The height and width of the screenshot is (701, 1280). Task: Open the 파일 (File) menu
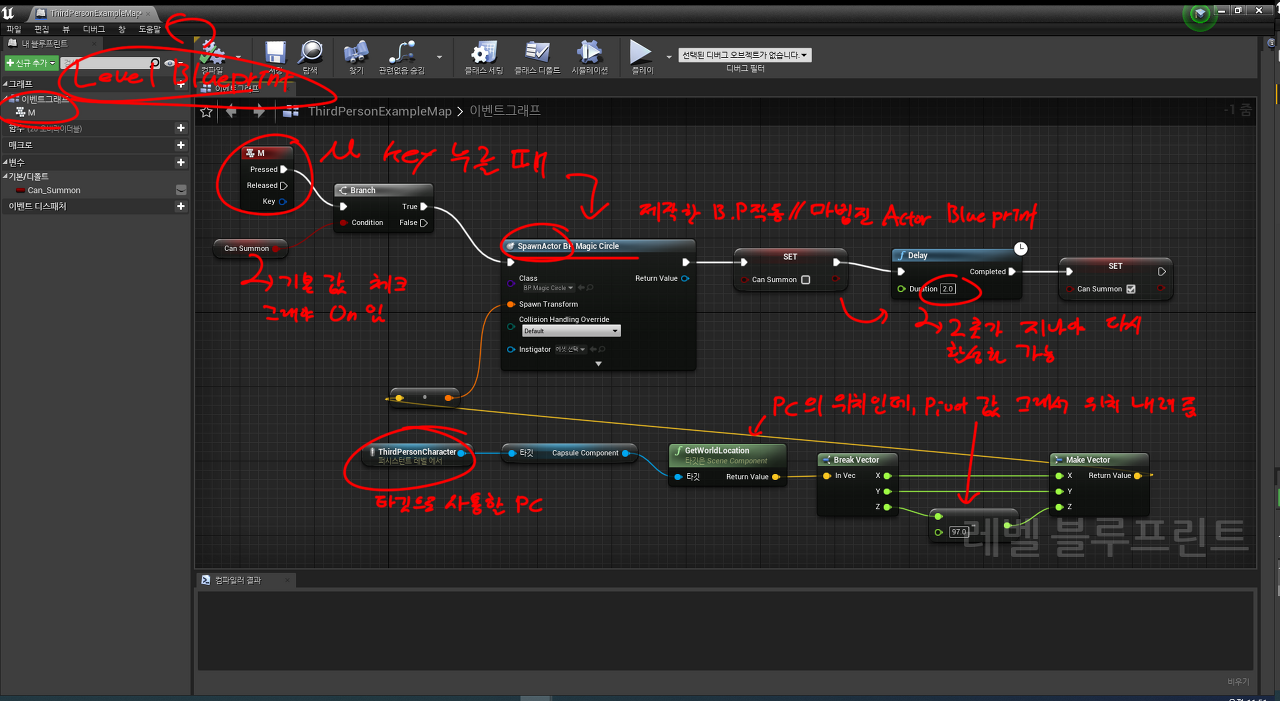[14, 30]
